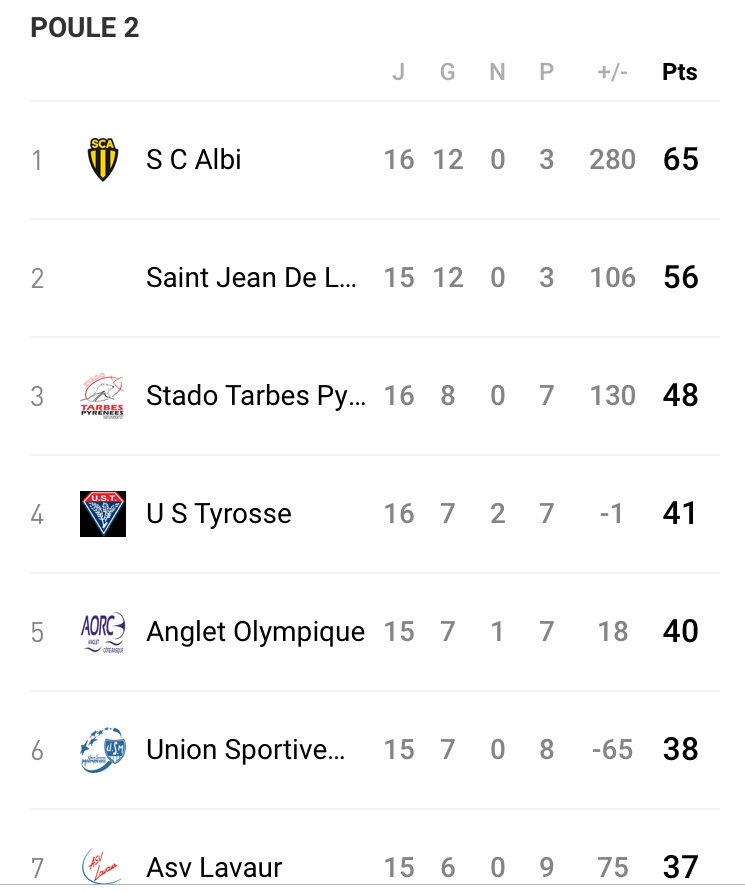Screen dimensions: 745x893
Task: Click S C Albi's 65 points value
Action: pyautogui.click(x=680, y=160)
